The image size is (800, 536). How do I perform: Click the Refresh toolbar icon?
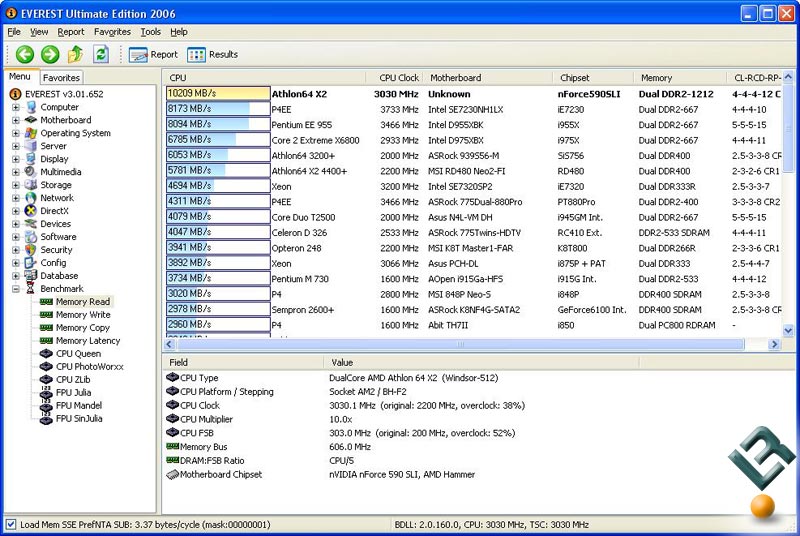coord(101,54)
